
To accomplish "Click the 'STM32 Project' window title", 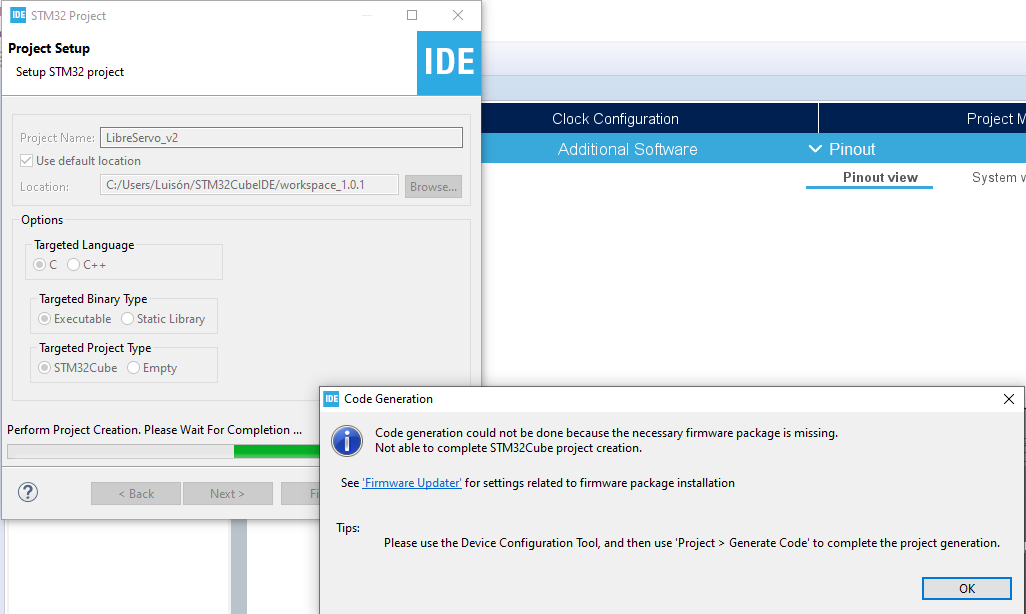I will [x=68, y=16].
